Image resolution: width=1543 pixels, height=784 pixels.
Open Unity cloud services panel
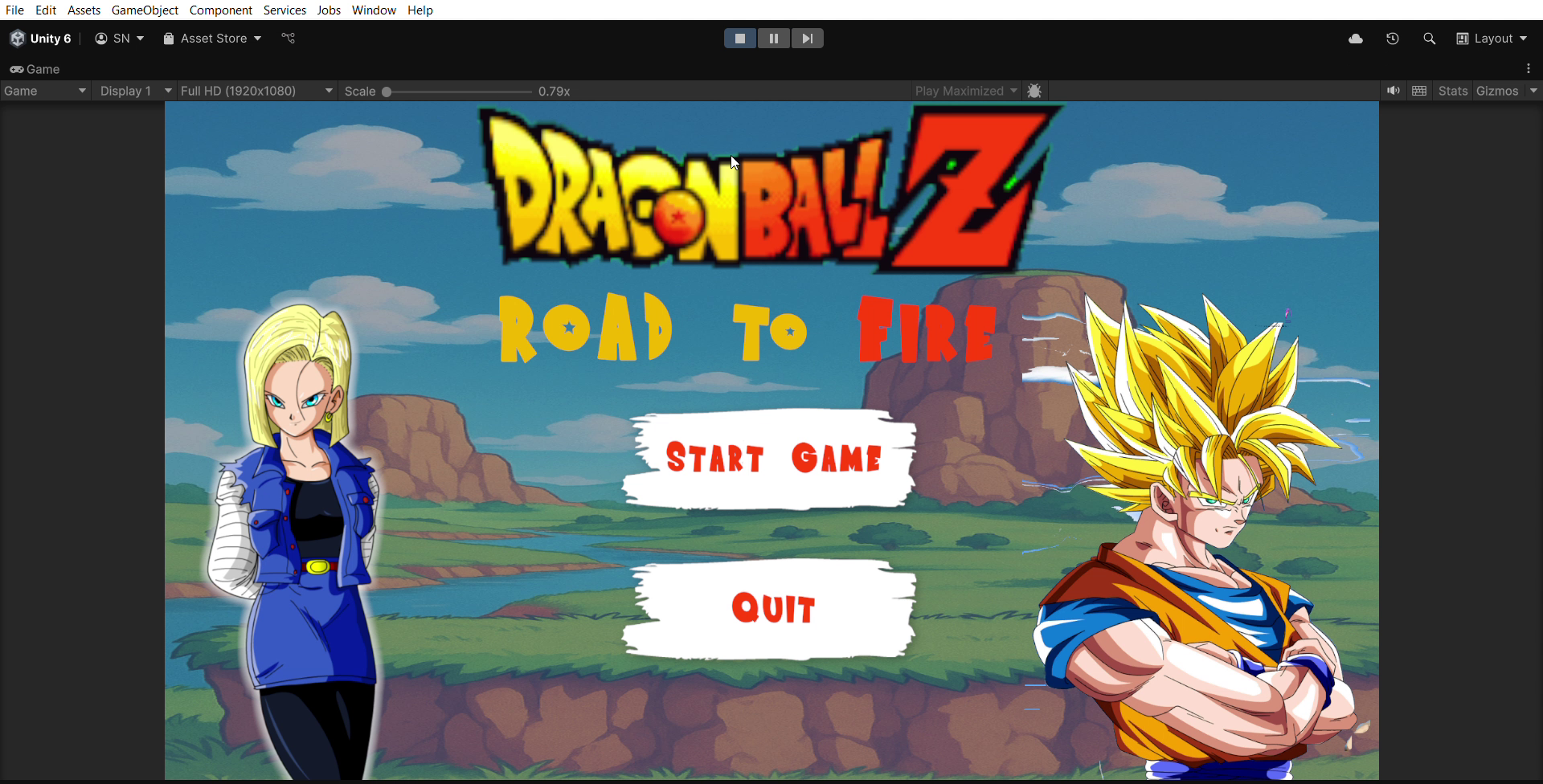(1356, 38)
